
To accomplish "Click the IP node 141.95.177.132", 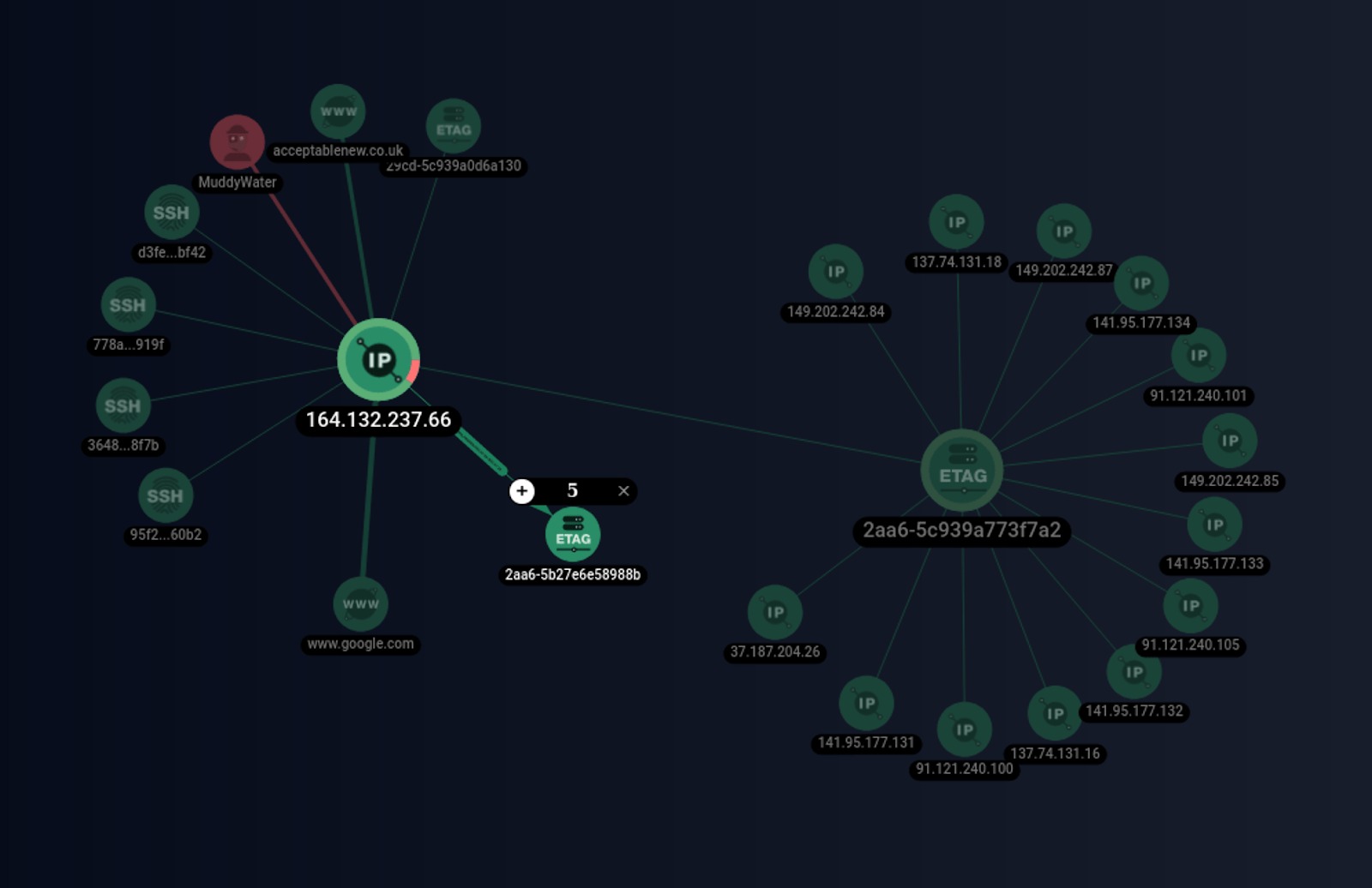I will pyautogui.click(x=1134, y=673).
